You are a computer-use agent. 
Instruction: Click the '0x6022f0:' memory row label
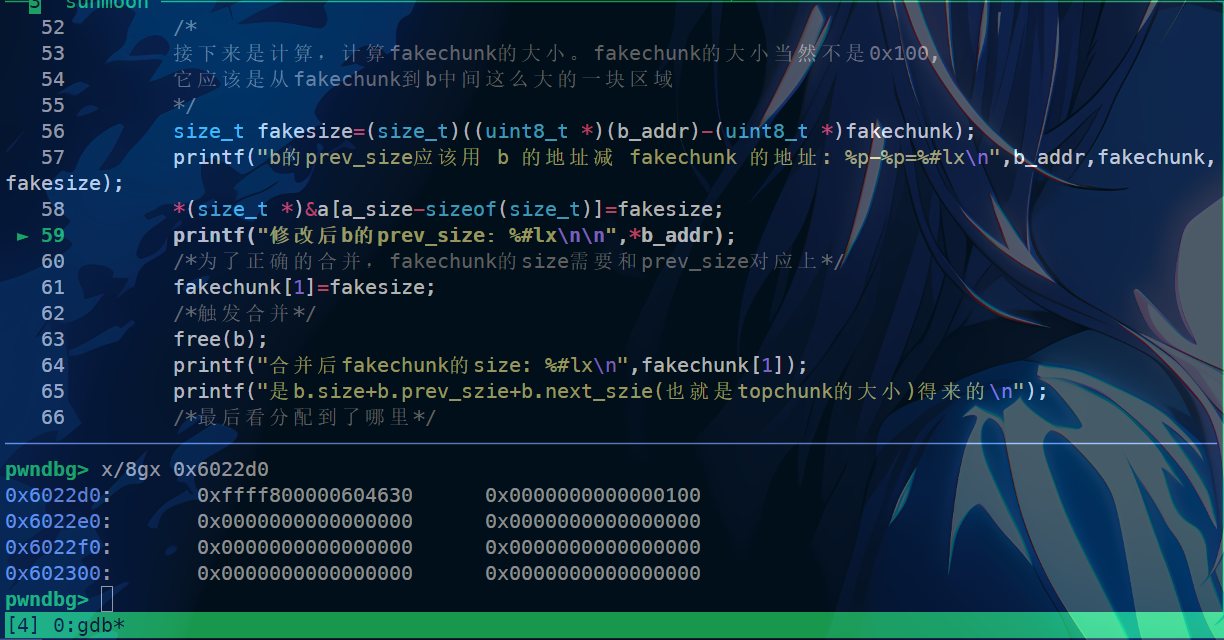[59, 547]
